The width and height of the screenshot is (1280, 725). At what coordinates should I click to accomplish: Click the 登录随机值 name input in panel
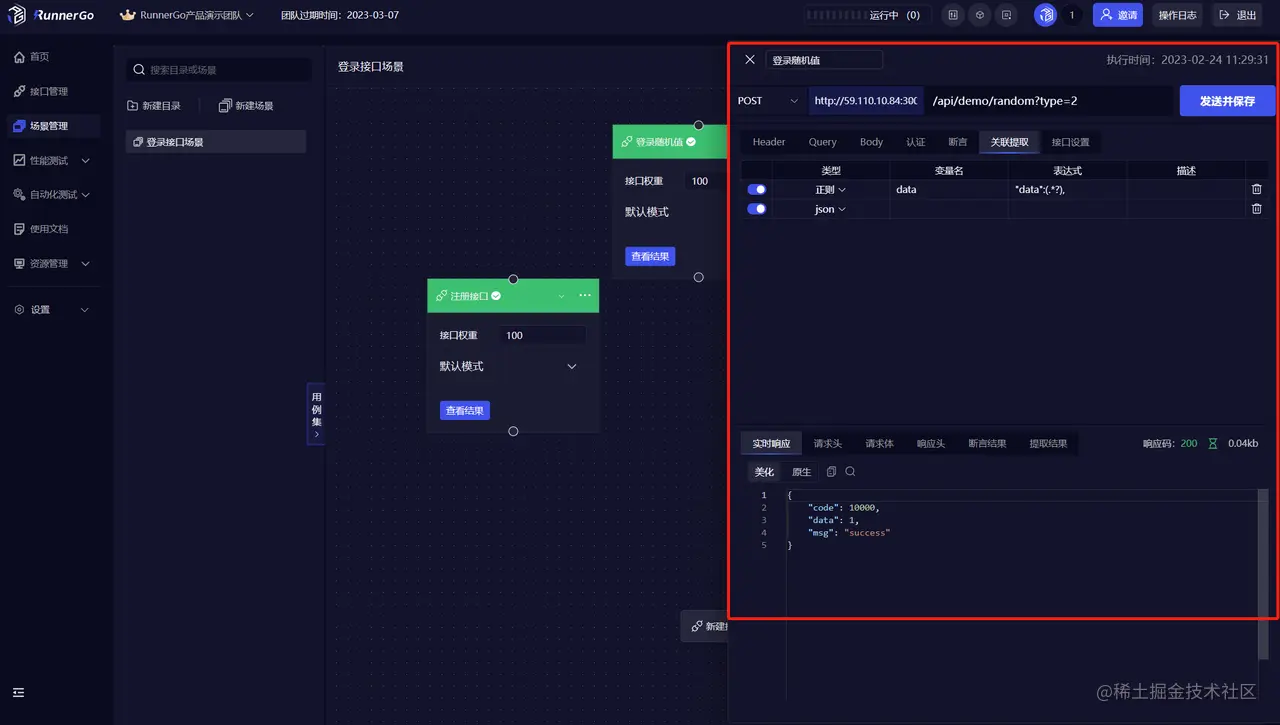pyautogui.click(x=824, y=60)
